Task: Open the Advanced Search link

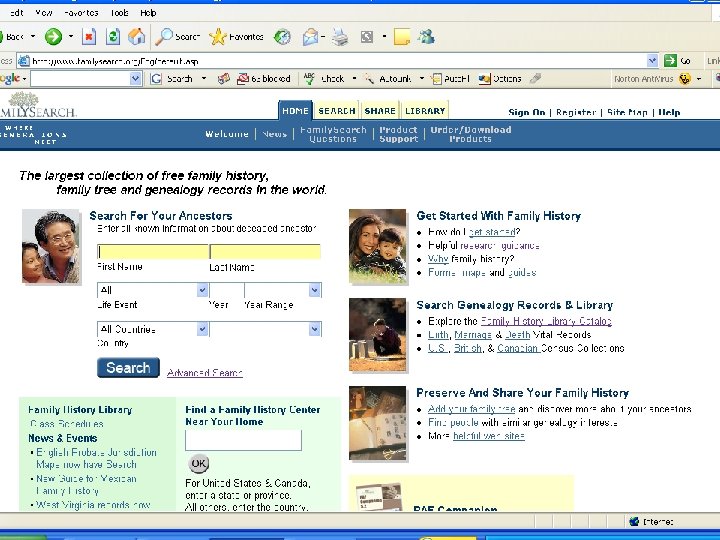Action: tap(204, 372)
